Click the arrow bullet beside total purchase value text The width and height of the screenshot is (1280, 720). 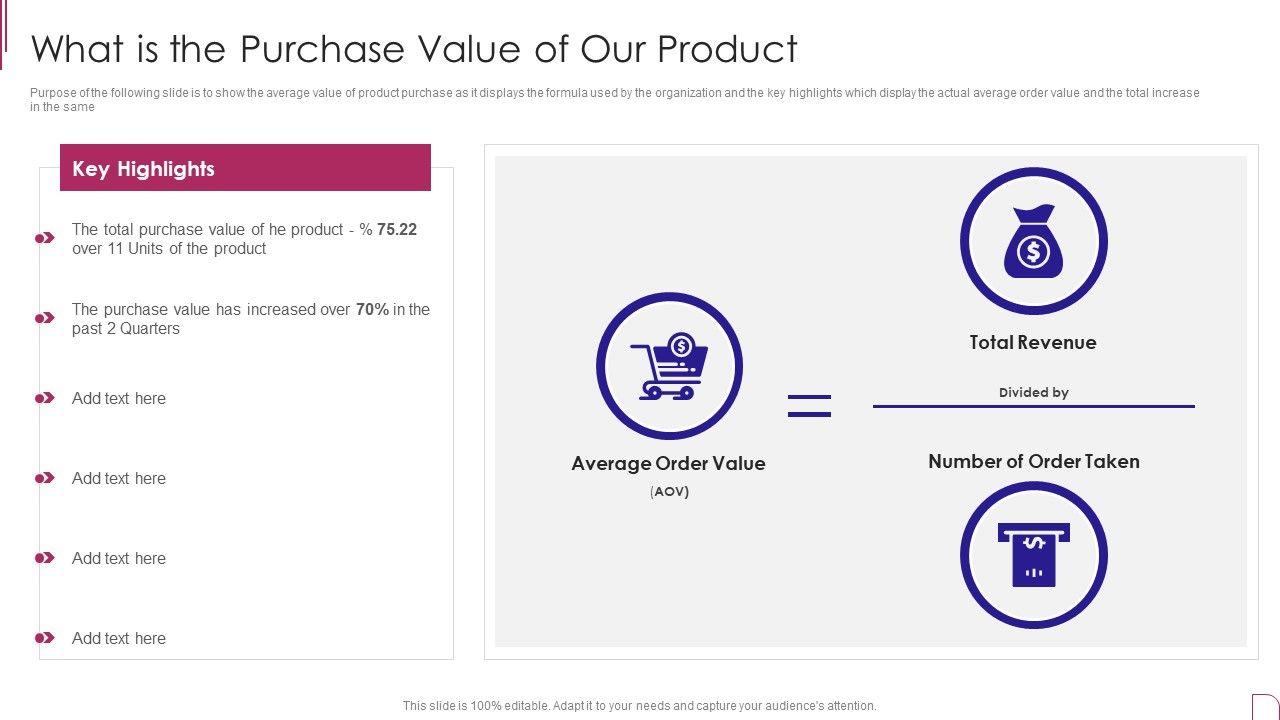click(x=45, y=238)
